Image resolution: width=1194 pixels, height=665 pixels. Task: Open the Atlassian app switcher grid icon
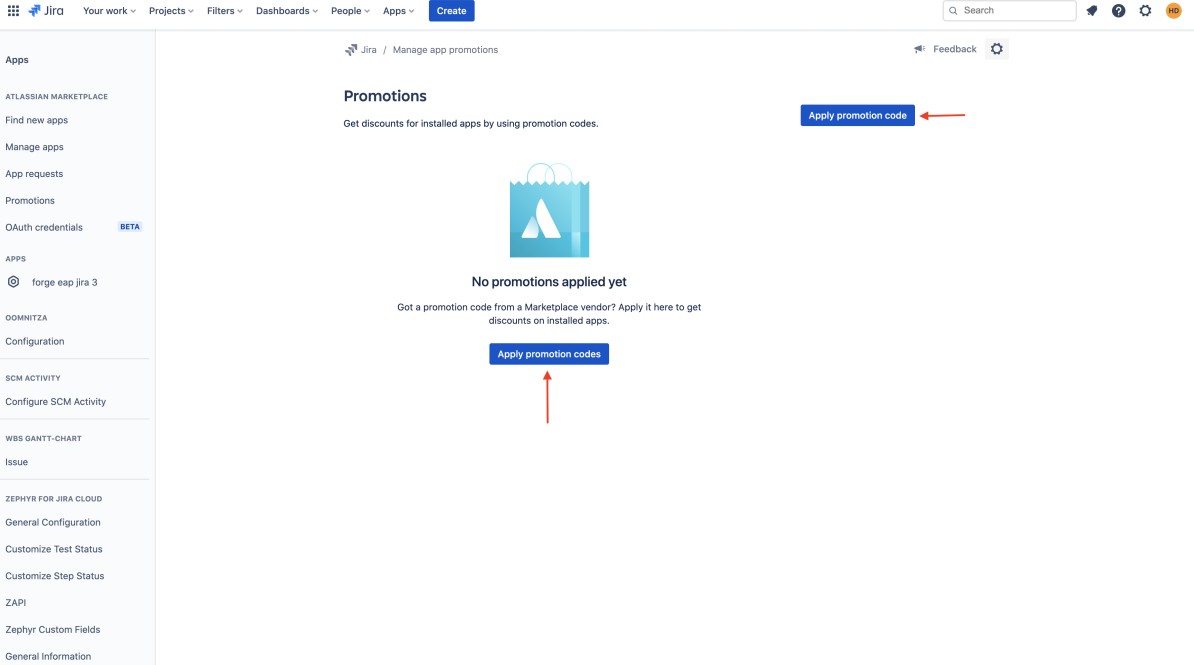click(13, 11)
